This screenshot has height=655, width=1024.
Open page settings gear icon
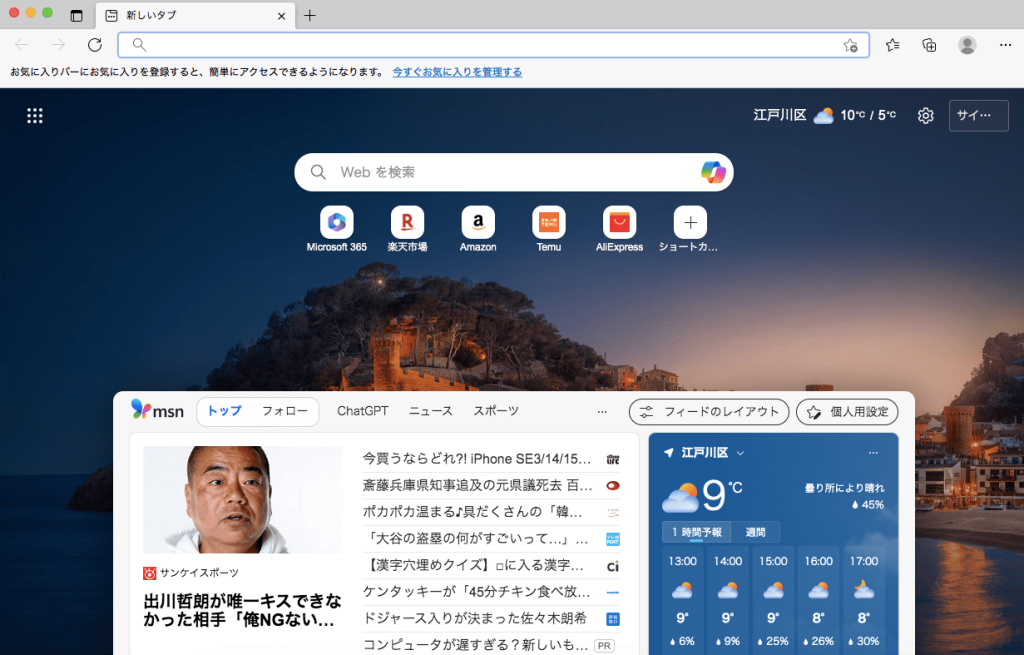[x=925, y=116]
